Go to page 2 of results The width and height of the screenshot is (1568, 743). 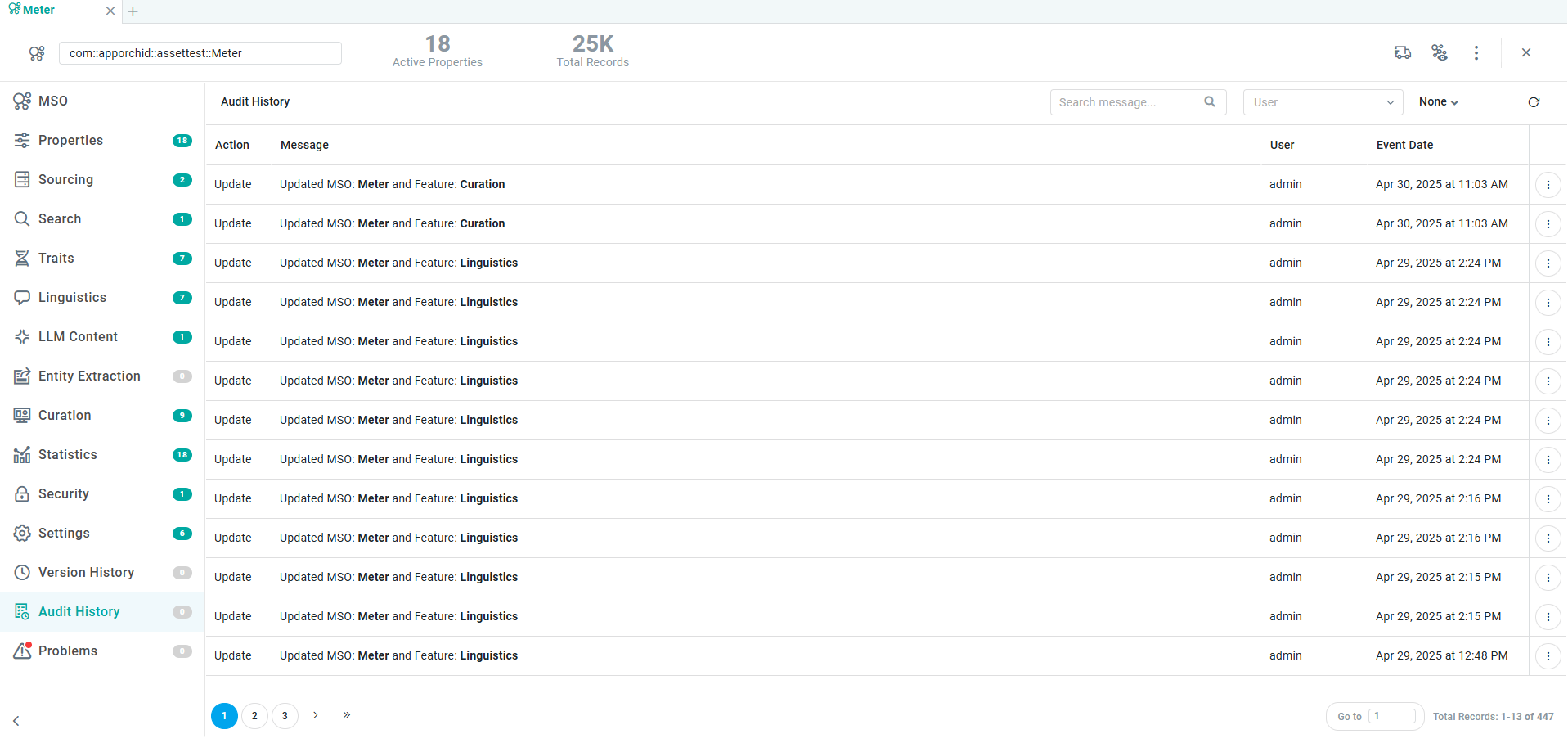click(x=254, y=716)
